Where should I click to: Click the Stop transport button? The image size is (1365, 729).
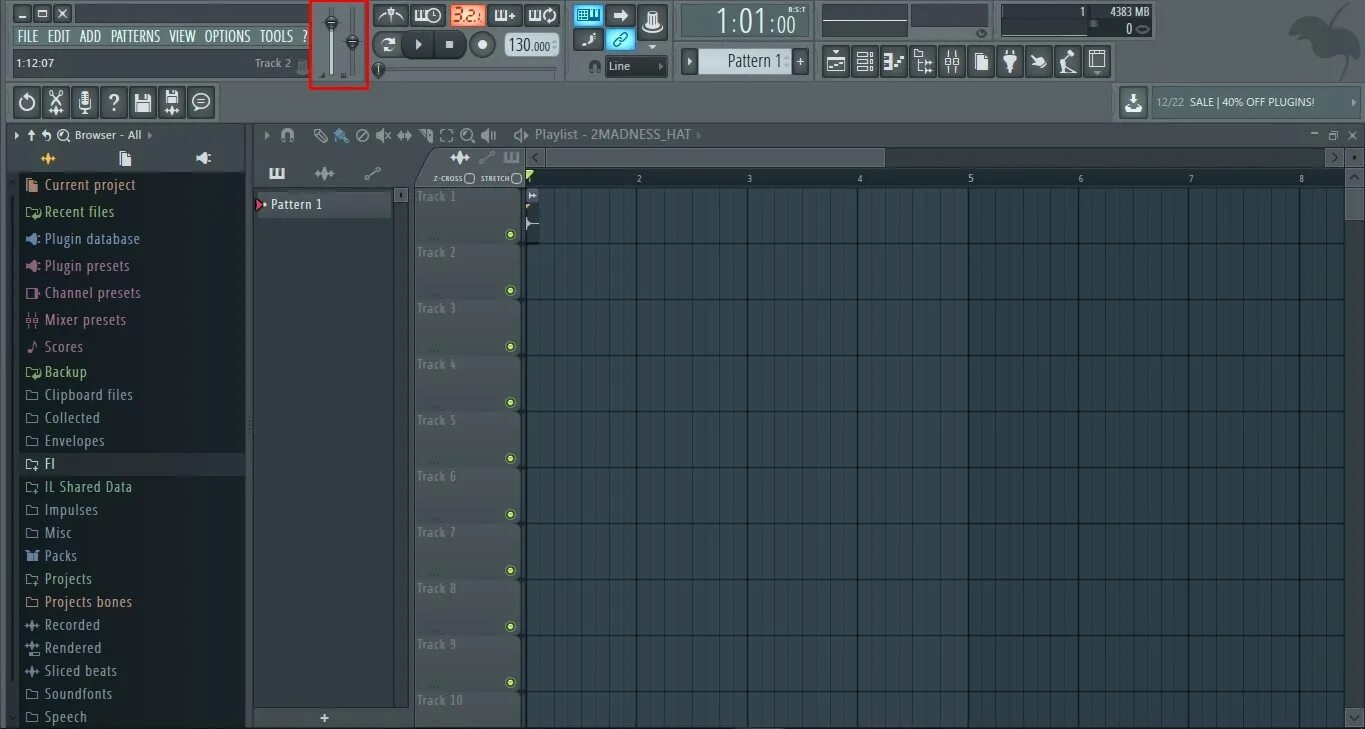pyautogui.click(x=450, y=44)
